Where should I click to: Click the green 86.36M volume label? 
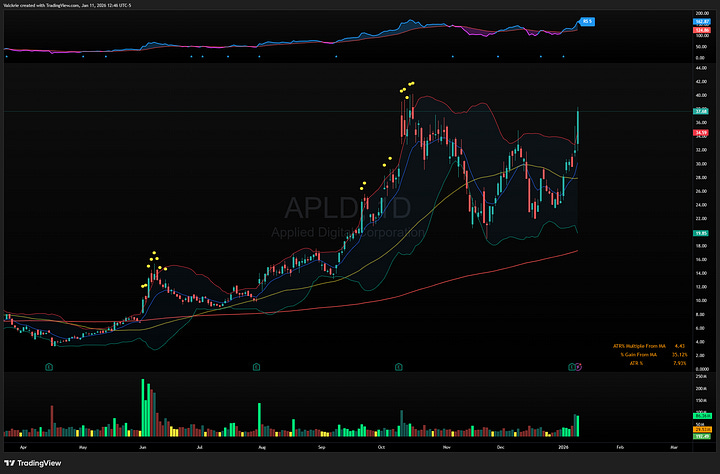[x=702, y=416]
